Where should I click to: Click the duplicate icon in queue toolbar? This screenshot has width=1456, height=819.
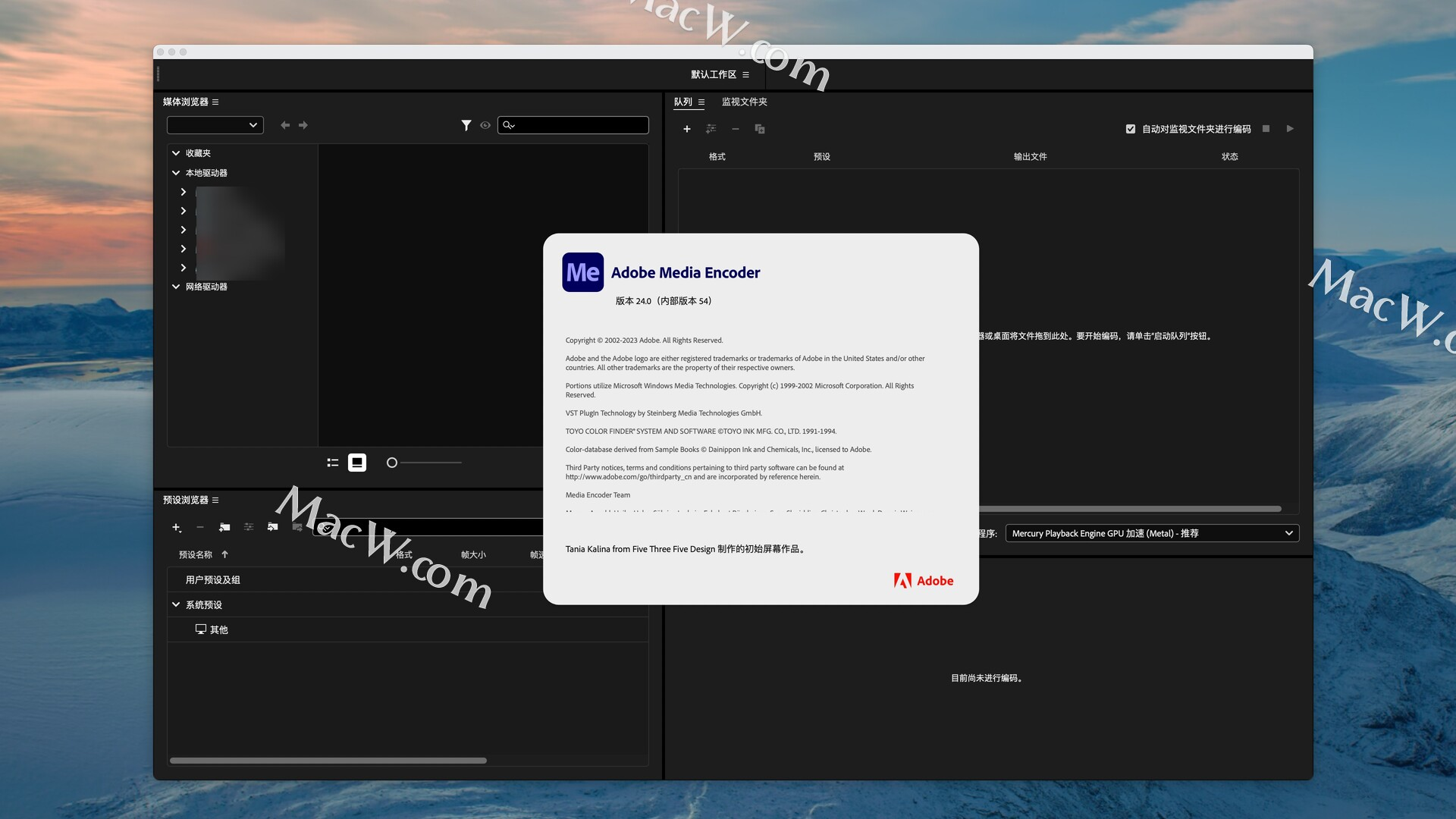coord(759,129)
